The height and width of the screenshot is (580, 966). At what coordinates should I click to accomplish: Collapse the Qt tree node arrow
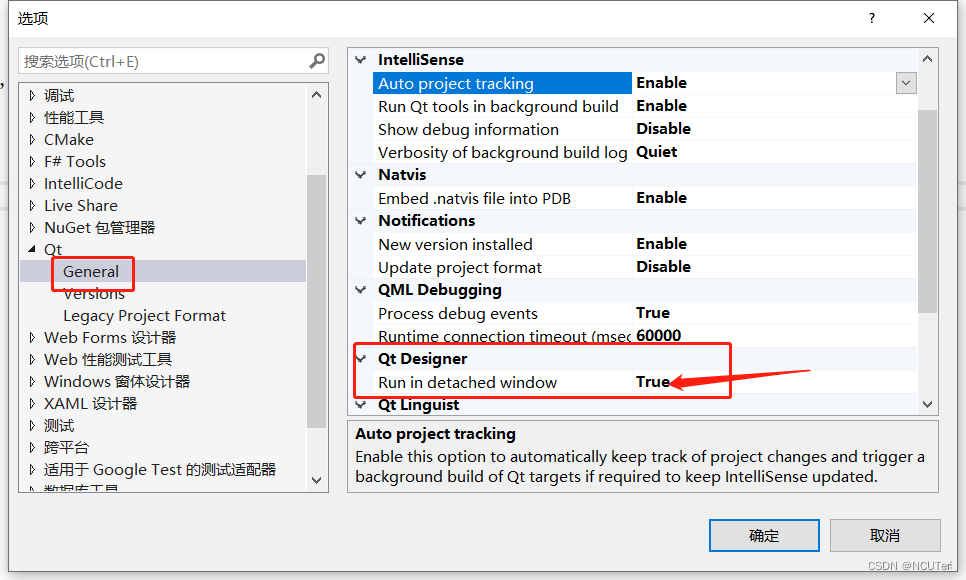(x=31, y=249)
